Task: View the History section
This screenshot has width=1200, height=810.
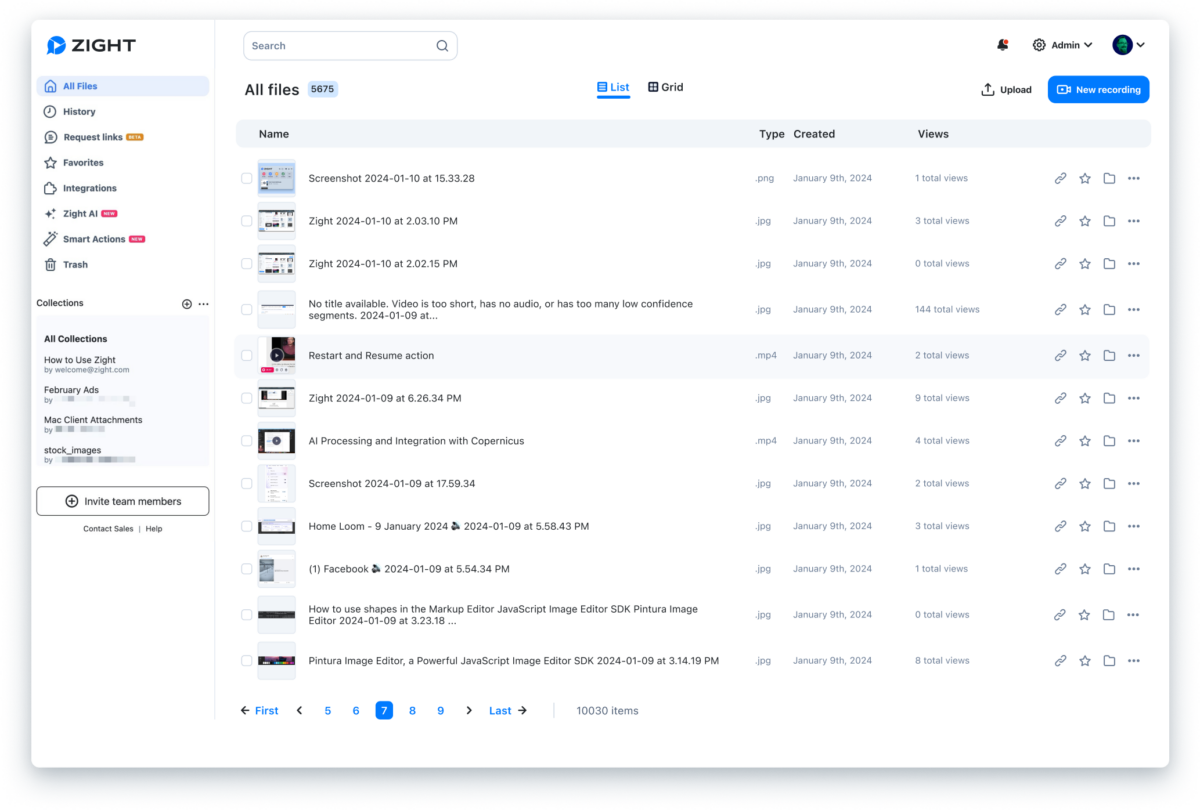Action: pos(78,111)
